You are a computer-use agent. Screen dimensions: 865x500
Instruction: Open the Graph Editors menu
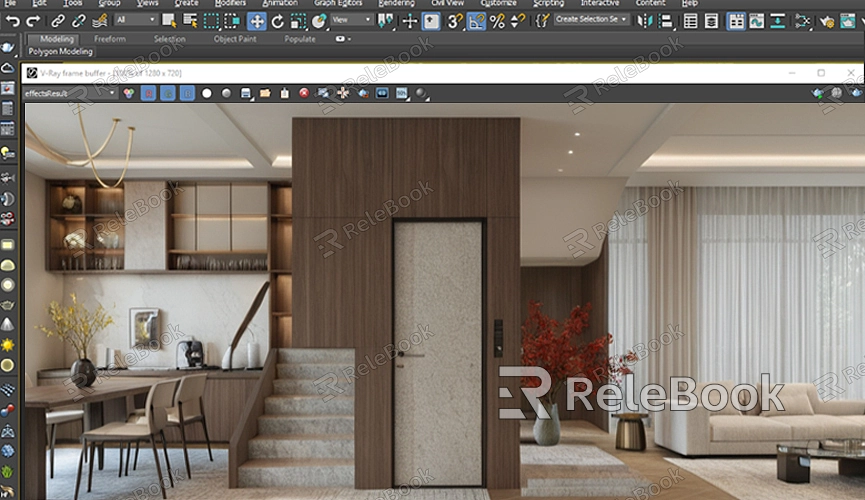[x=338, y=3]
